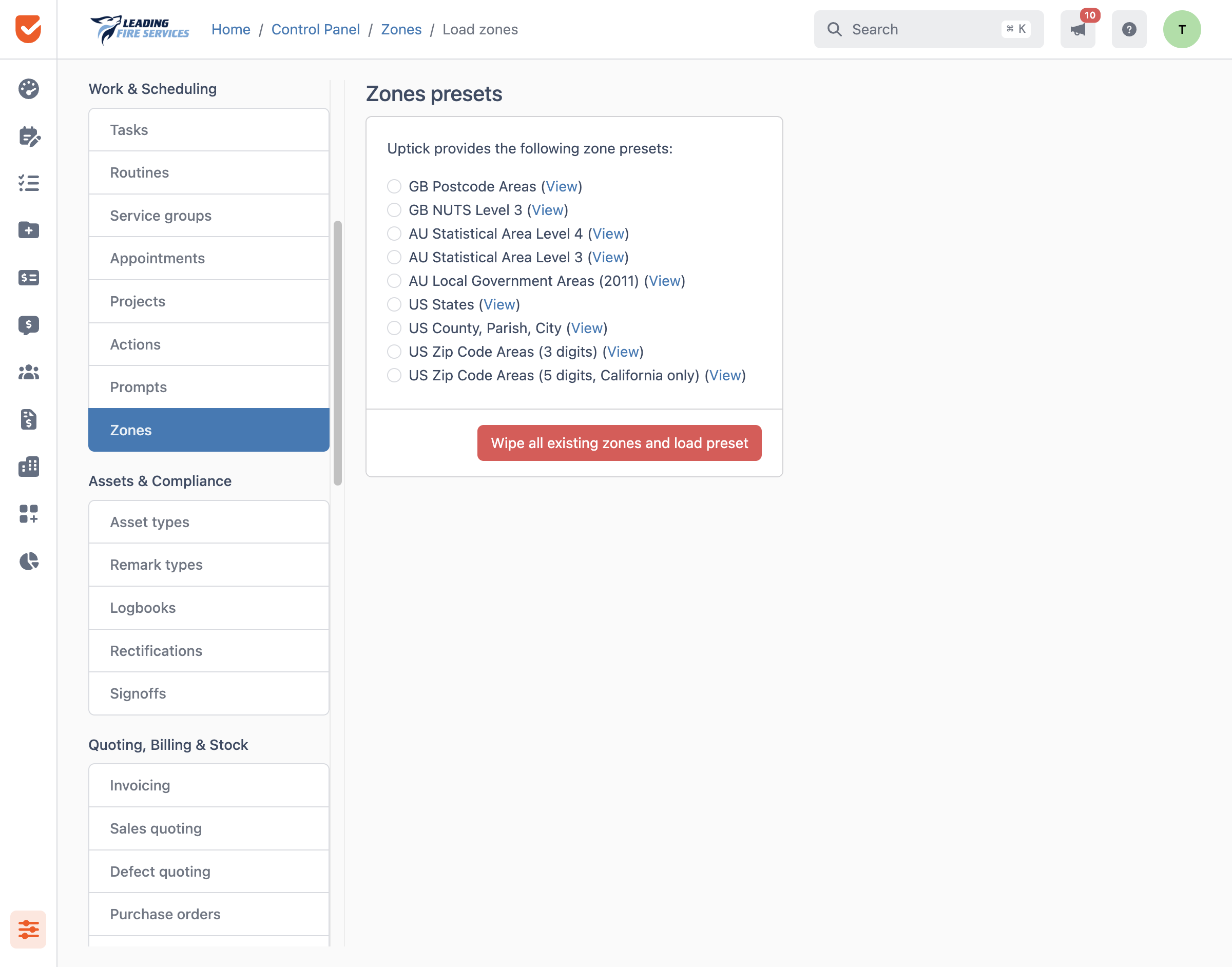This screenshot has width=1232, height=967.
Task: Click the sidebar menu scrollbar
Action: pyautogui.click(x=338, y=353)
